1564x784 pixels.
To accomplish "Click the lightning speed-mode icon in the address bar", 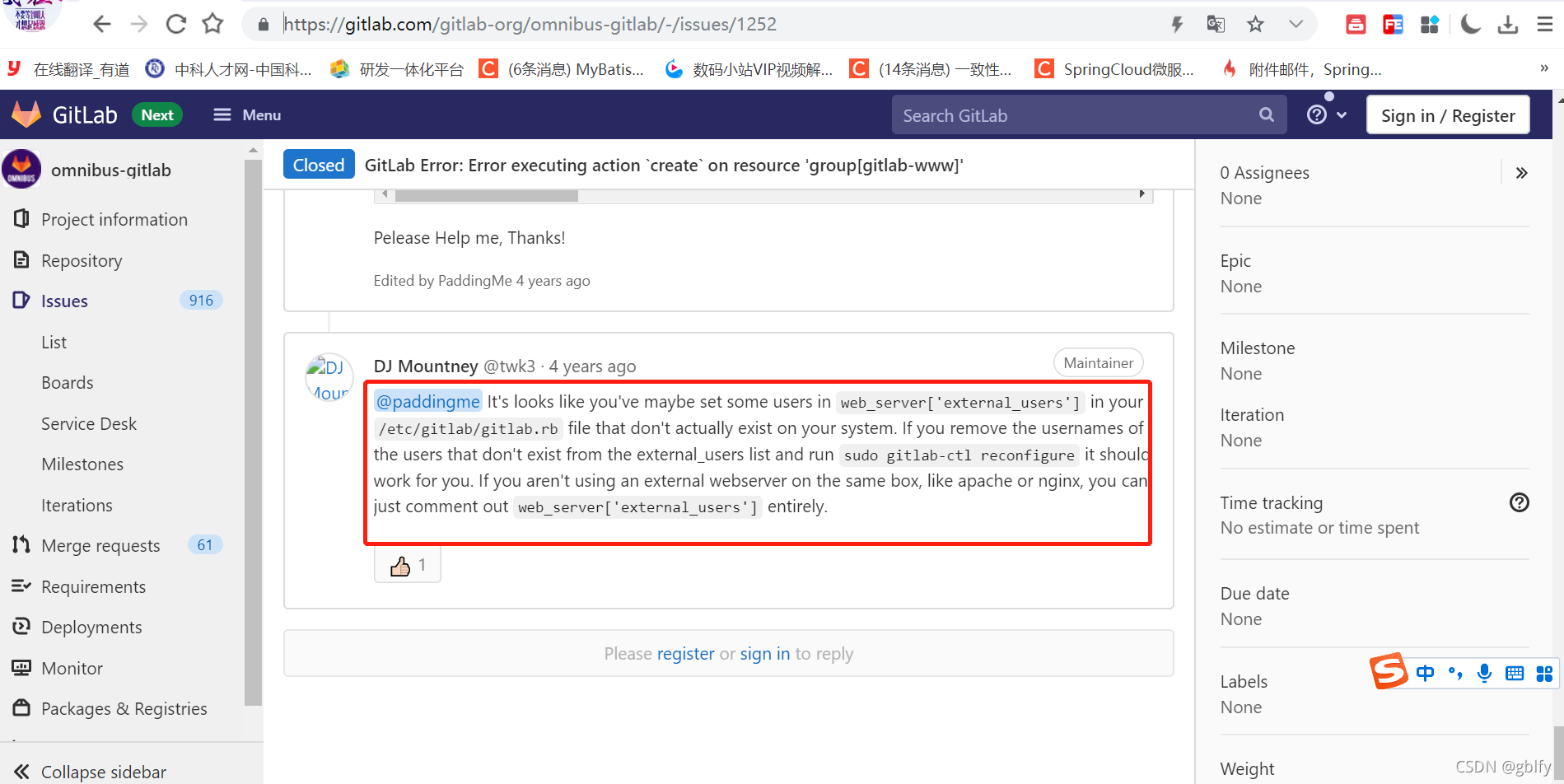I will [1178, 25].
